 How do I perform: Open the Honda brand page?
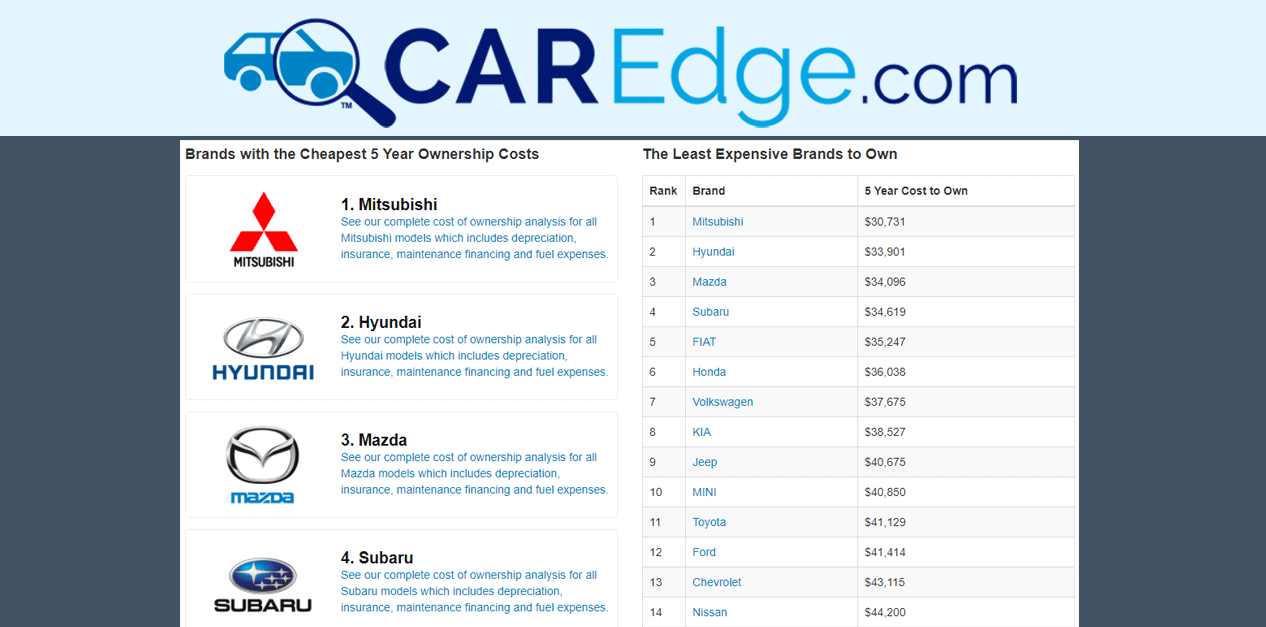tap(709, 371)
